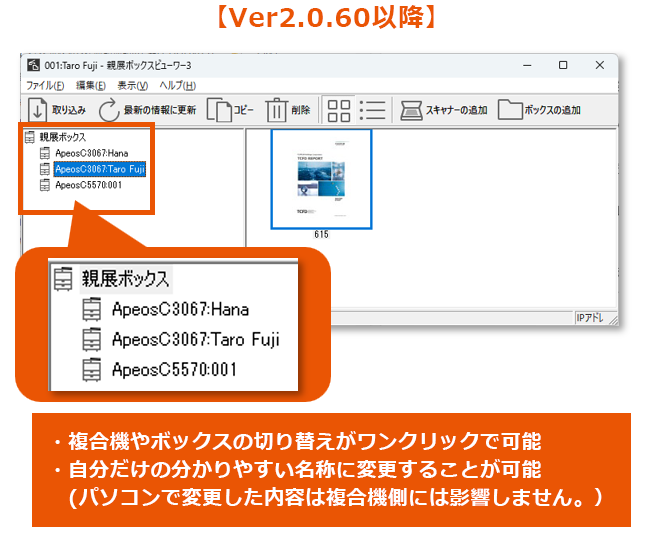Click the device icon beside highlighted ApeosC3067:Taro Fuji
Viewport: 652px width, 543px height.
pyautogui.click(x=45, y=169)
